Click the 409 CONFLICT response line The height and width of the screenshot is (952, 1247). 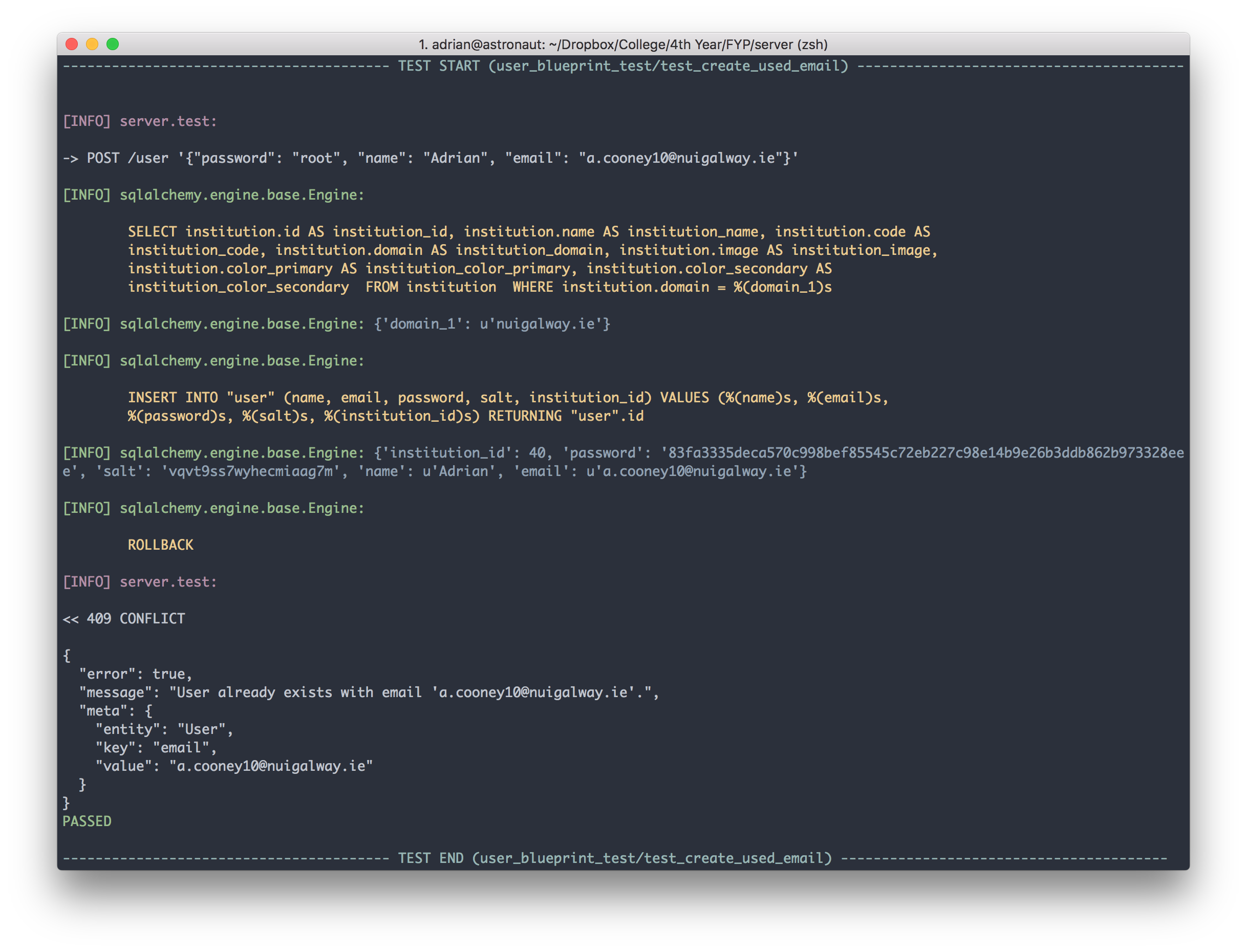123,619
